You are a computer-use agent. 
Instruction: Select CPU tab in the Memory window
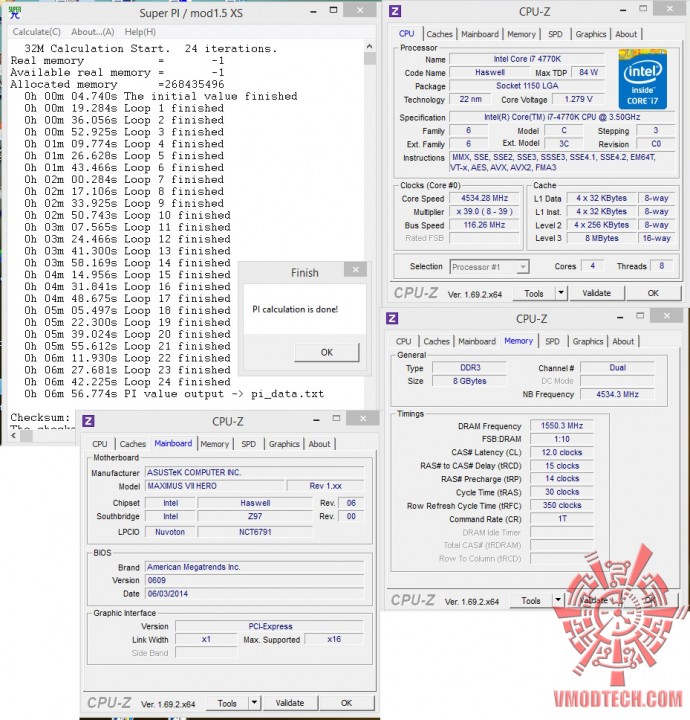(404, 341)
